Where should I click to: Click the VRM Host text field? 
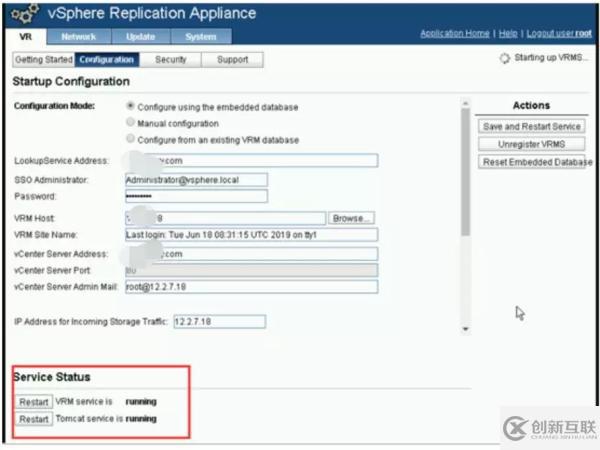226,218
